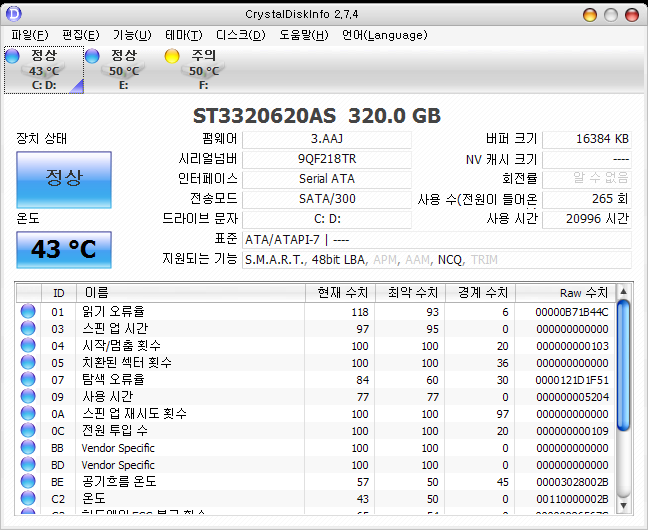648x530 pixels.
Task: Click raw value 00003028002B
Action: pyautogui.click(x=572, y=482)
